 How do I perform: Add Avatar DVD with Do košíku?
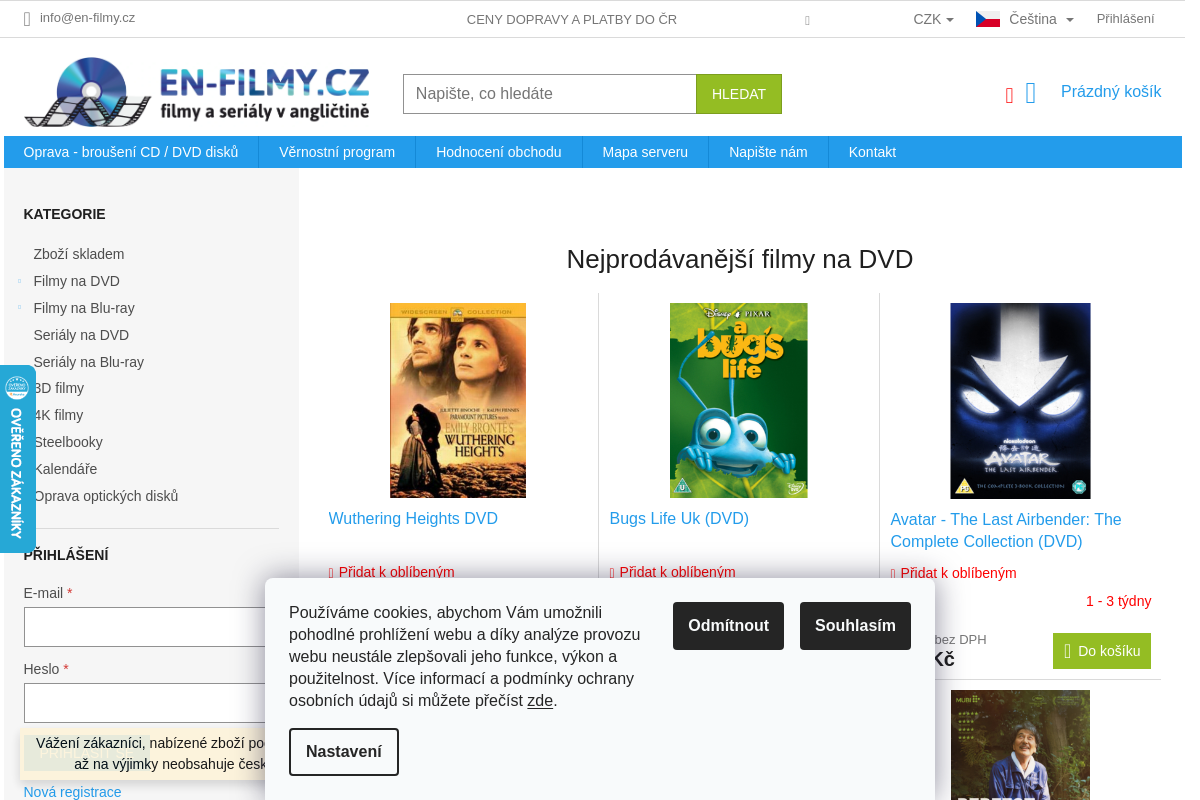pyautogui.click(x=1102, y=651)
